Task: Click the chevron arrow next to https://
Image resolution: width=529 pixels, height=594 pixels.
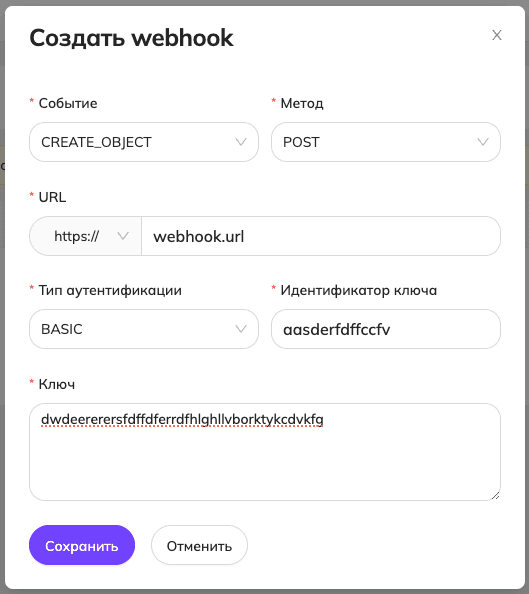Action: (123, 236)
